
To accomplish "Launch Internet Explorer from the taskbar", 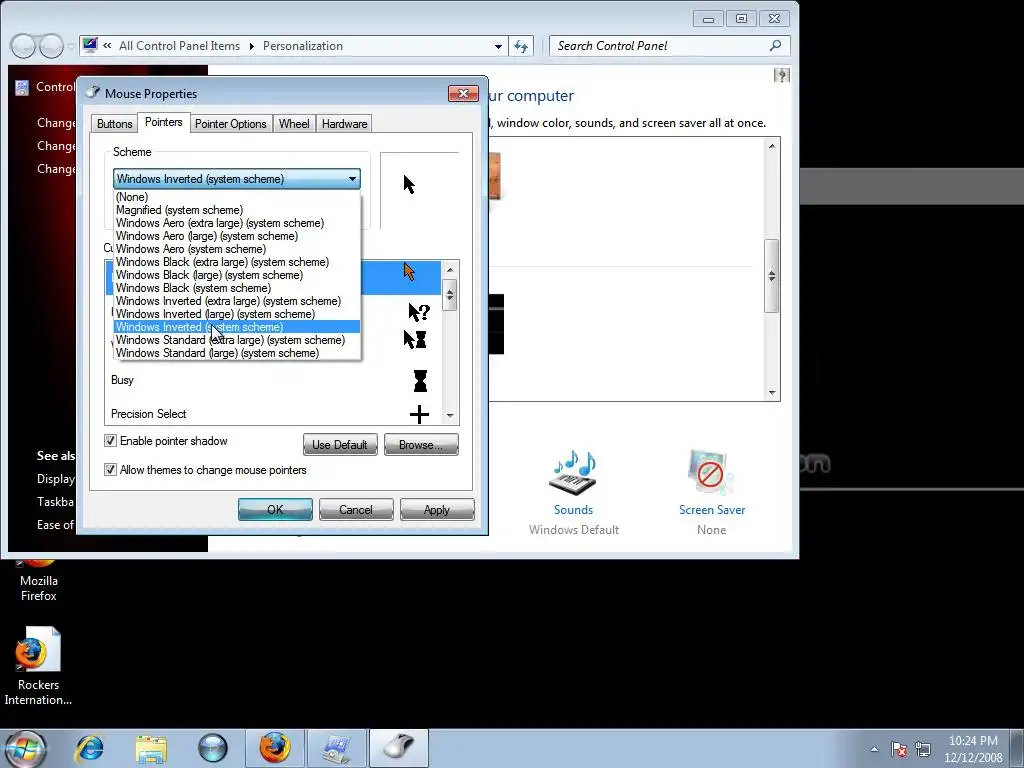I will pos(89,748).
